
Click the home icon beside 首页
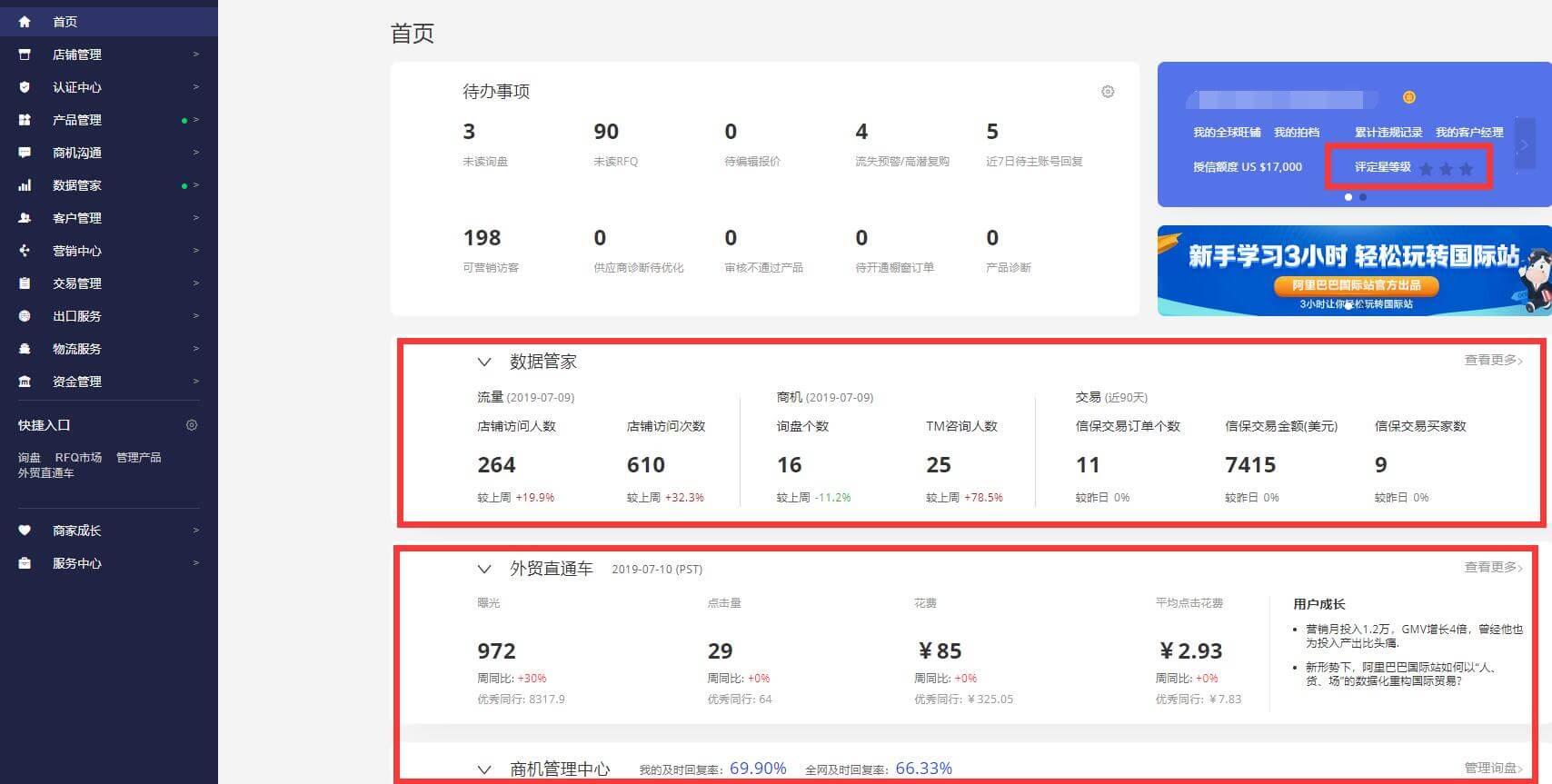[25, 21]
